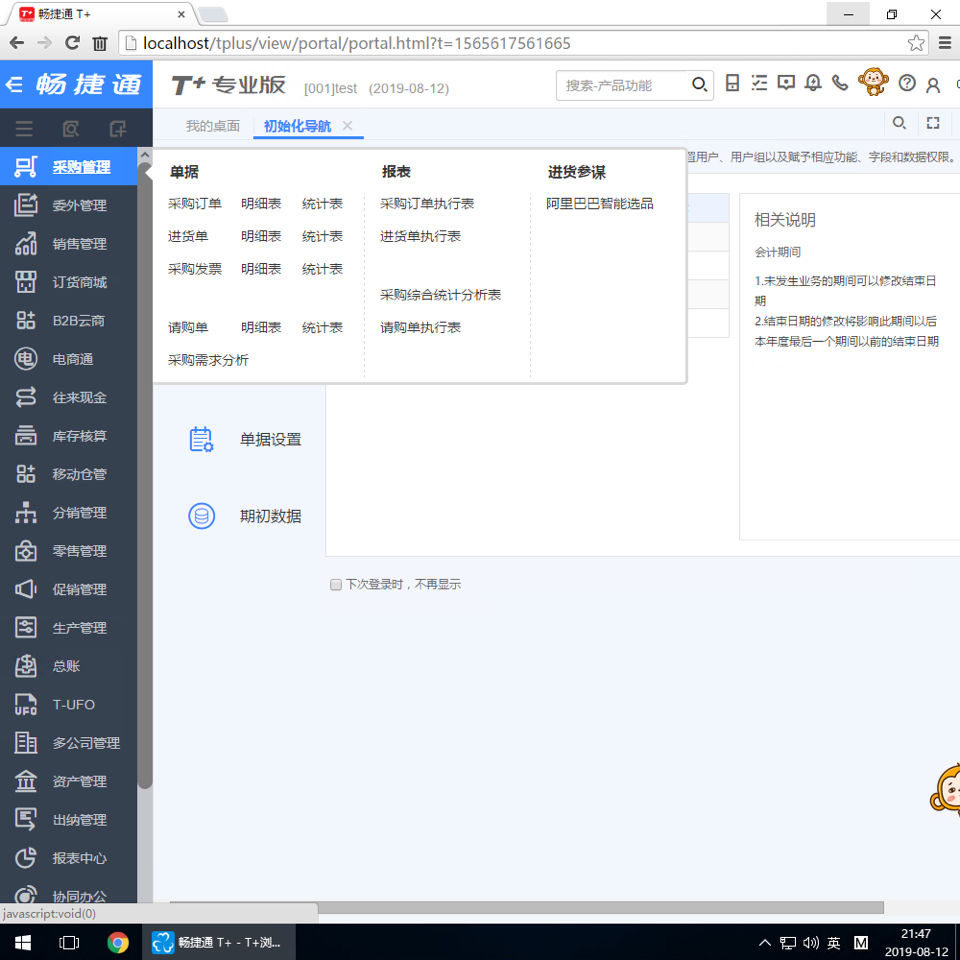The height and width of the screenshot is (960, 960).
Task: Open 期初数据 initial data icon
Action: click(x=202, y=516)
